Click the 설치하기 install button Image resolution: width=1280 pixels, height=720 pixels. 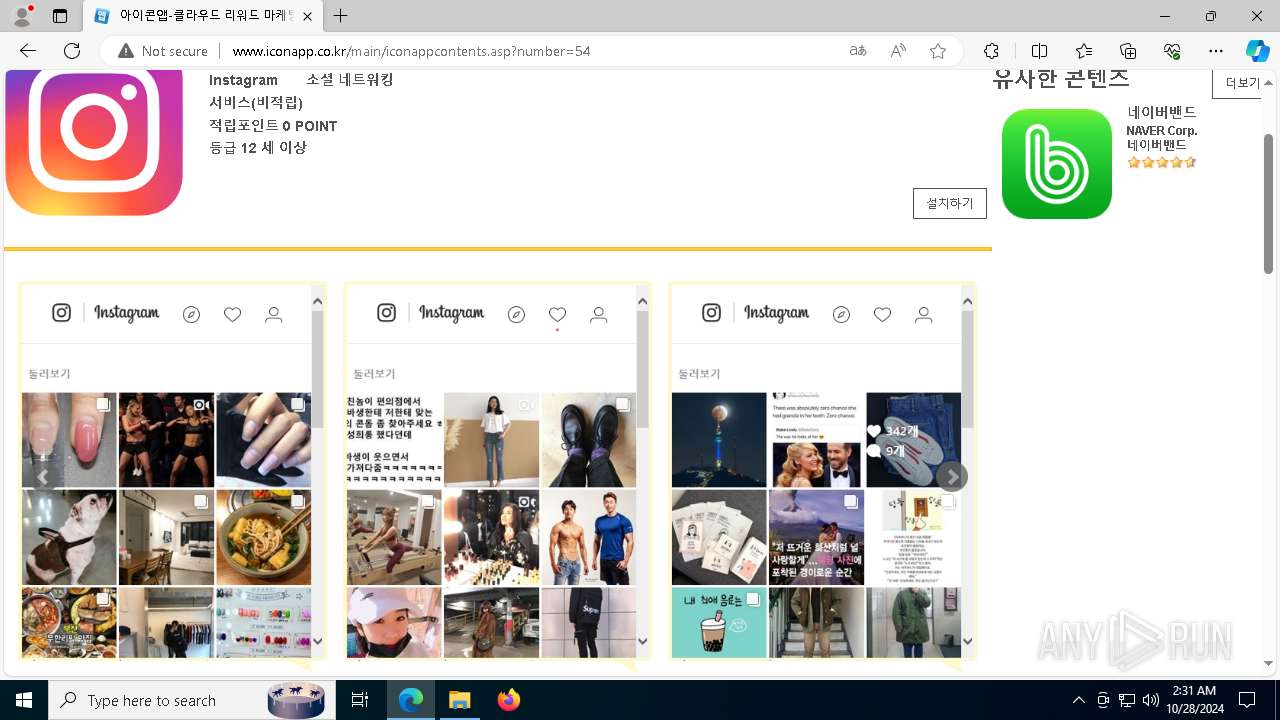950,203
